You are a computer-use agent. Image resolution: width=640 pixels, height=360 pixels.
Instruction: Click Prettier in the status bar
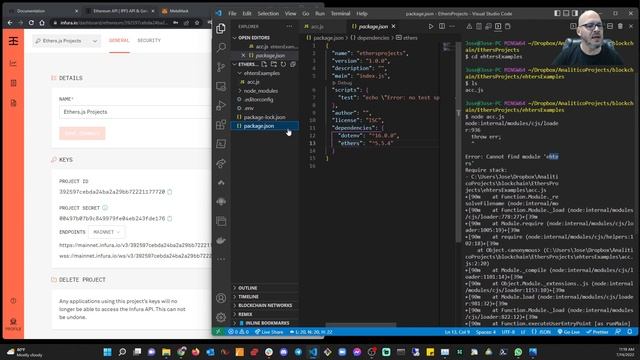597,332
